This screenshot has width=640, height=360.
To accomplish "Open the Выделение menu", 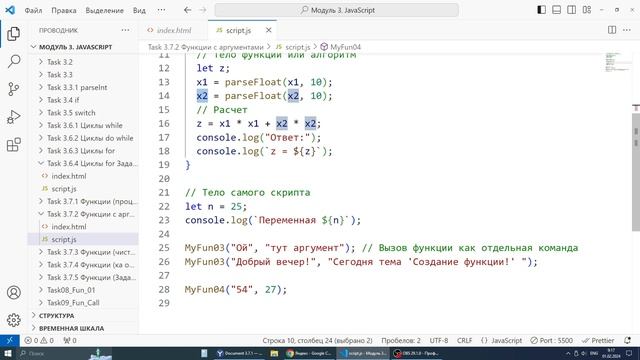I will pos(104,10).
